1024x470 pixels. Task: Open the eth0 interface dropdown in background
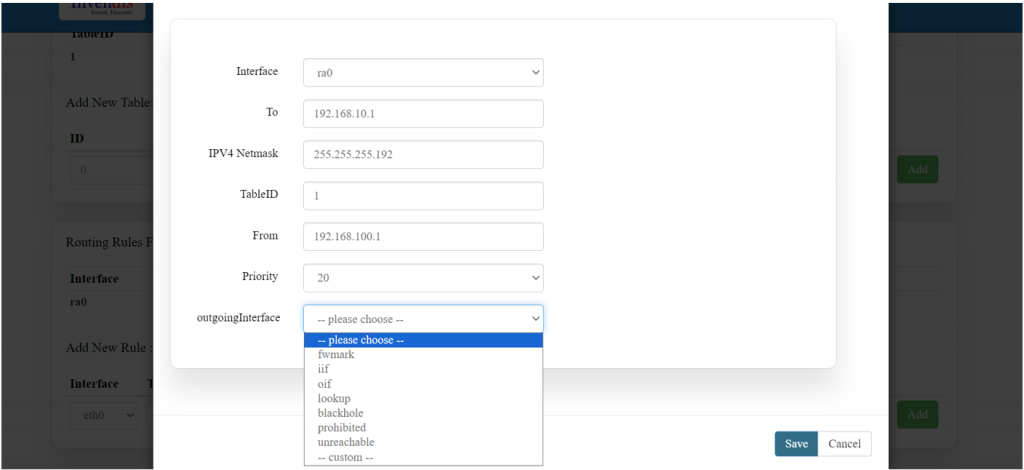(x=104, y=414)
